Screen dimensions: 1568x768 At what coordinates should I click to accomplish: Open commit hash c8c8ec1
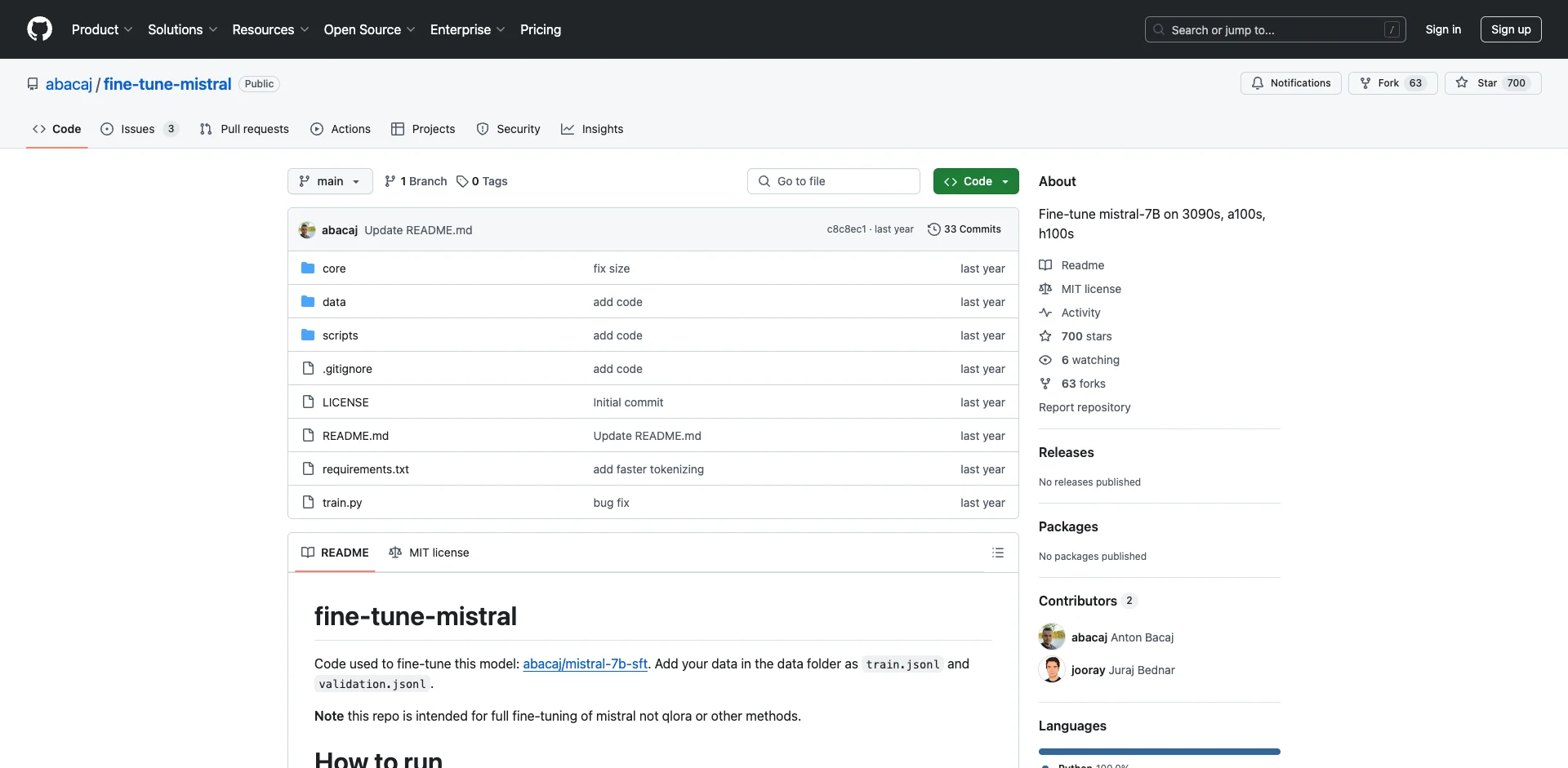click(846, 229)
